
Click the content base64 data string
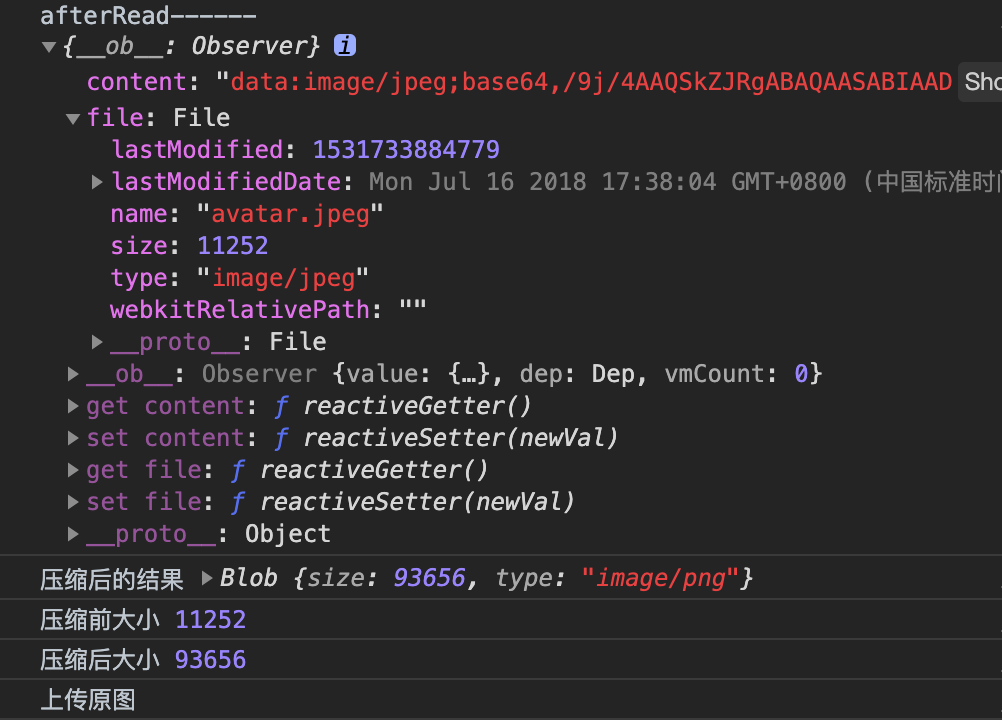[591, 82]
